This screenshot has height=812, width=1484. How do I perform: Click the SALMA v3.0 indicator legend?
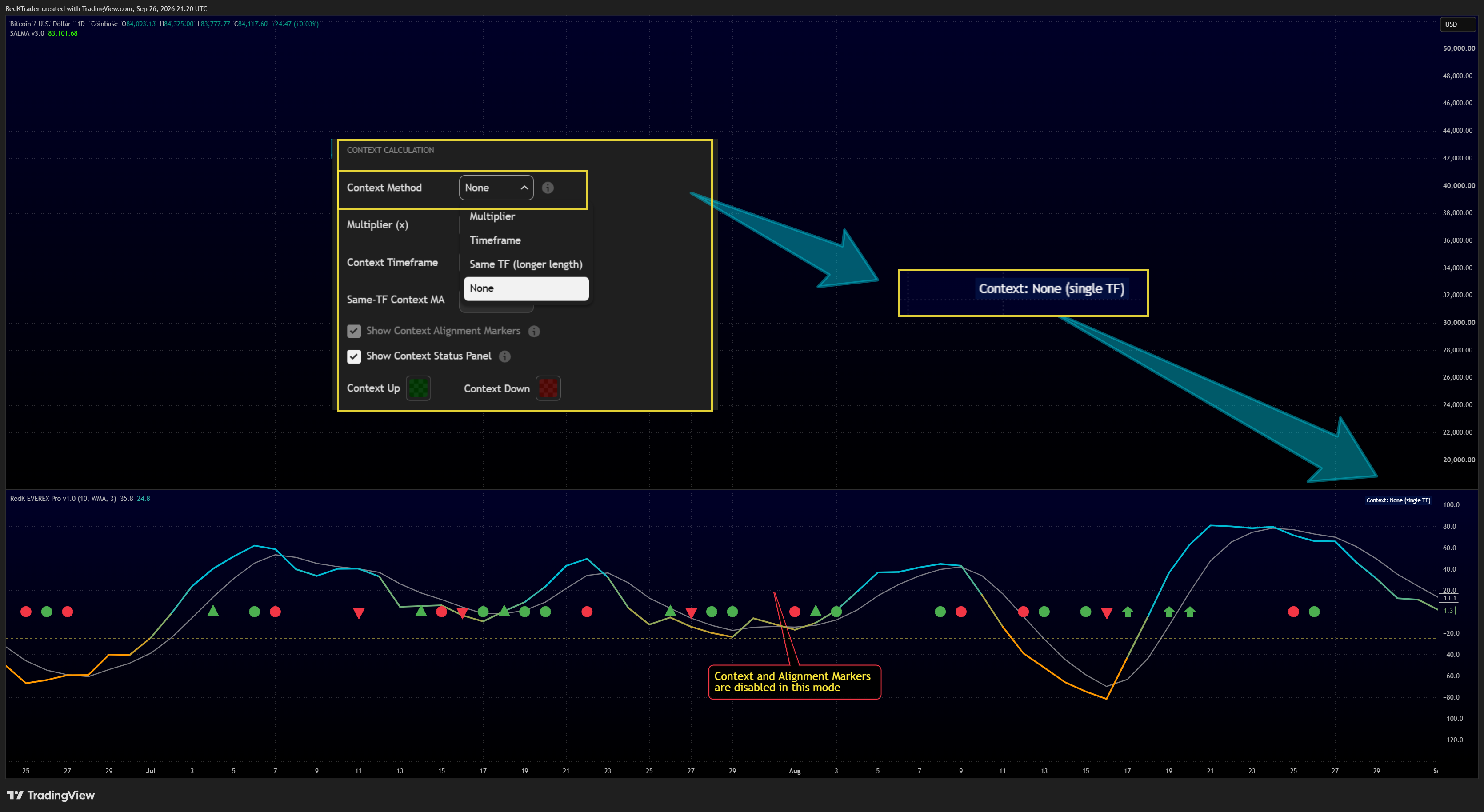27,33
